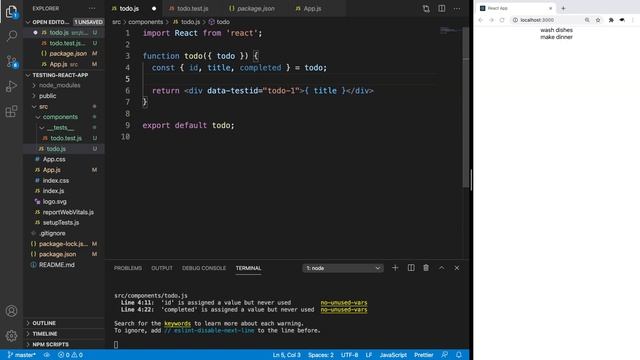Click the 'keywords' link in terminal
Viewport: 640px width, 360px height.
[x=178, y=324]
